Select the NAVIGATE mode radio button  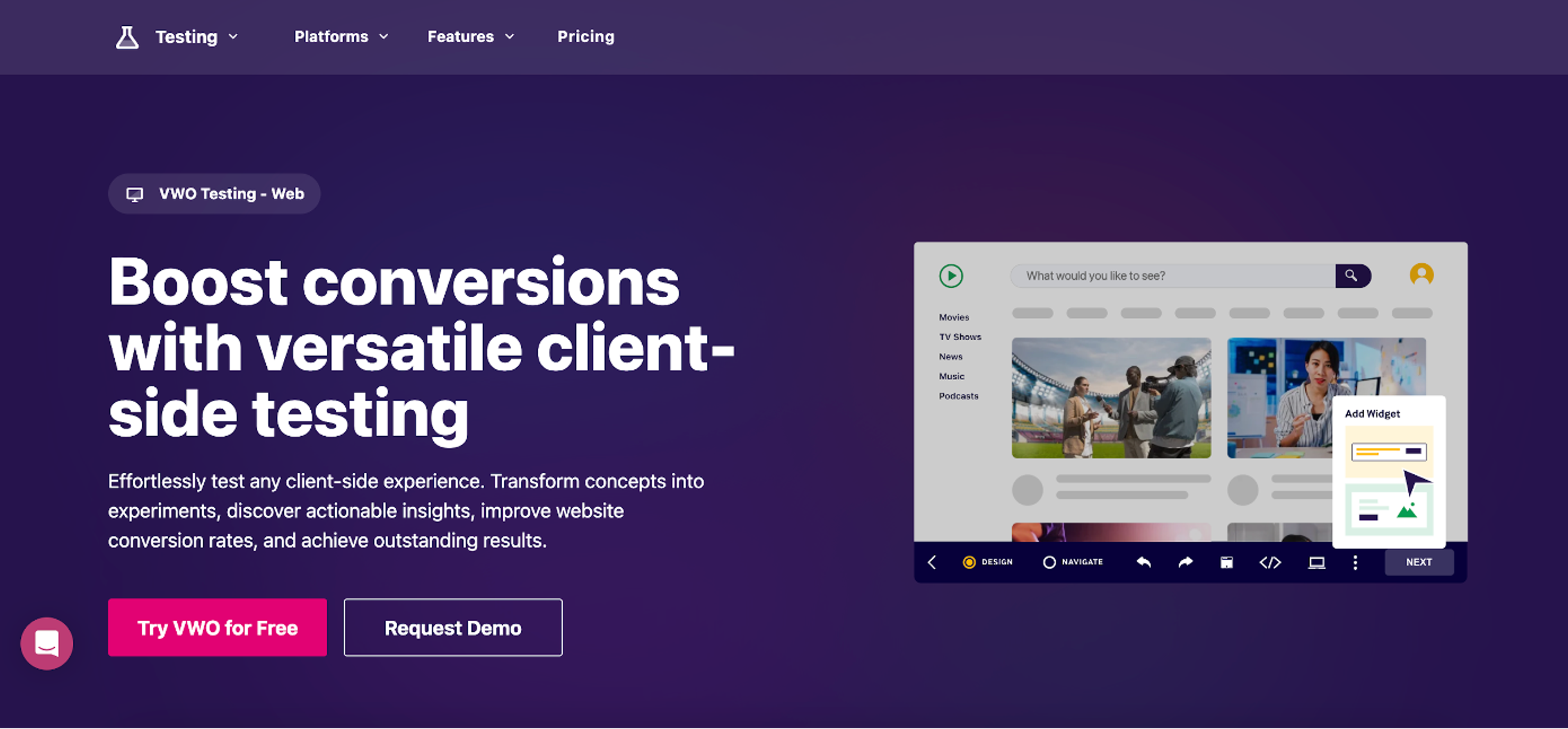click(x=1049, y=562)
